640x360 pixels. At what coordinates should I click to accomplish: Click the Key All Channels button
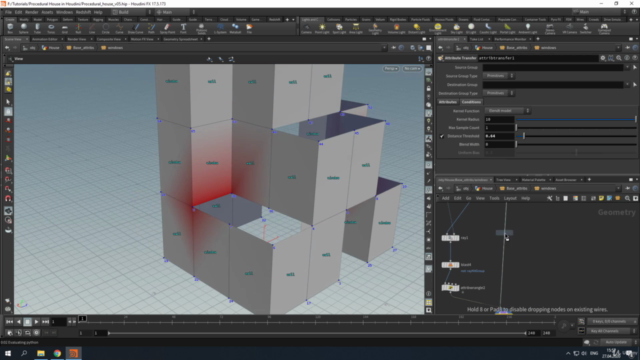[608, 331]
